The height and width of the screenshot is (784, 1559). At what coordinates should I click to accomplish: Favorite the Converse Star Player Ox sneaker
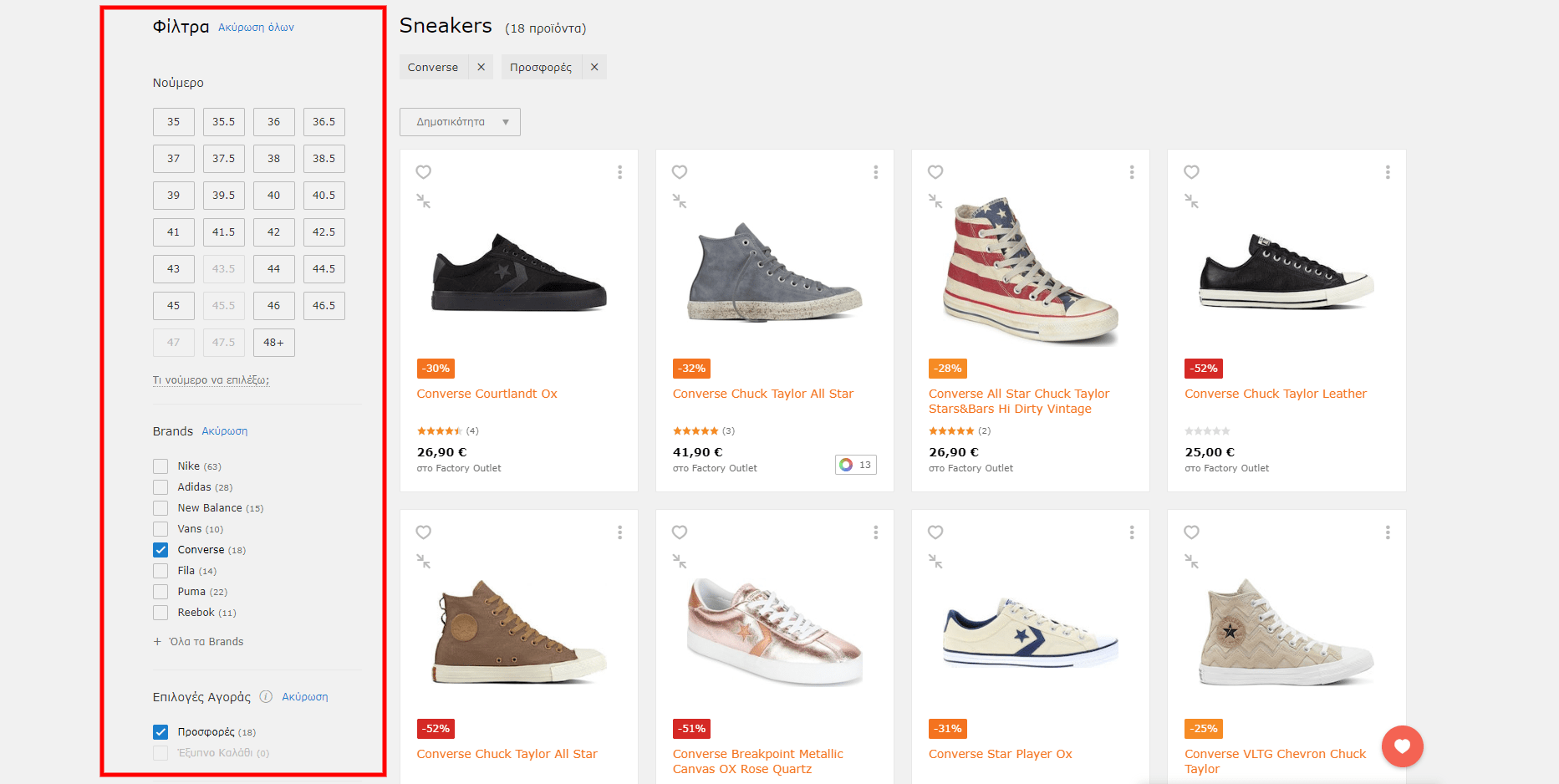935,532
